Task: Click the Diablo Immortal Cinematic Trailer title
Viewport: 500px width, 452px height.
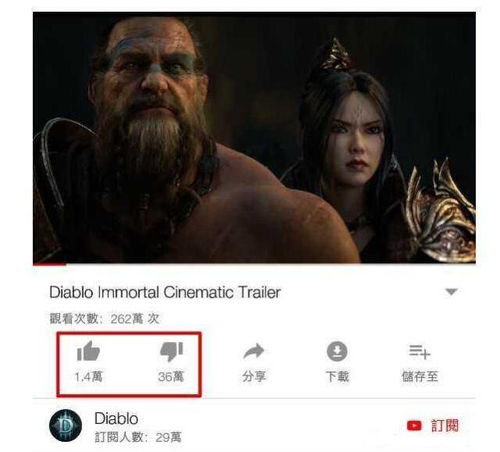Action: [165, 292]
